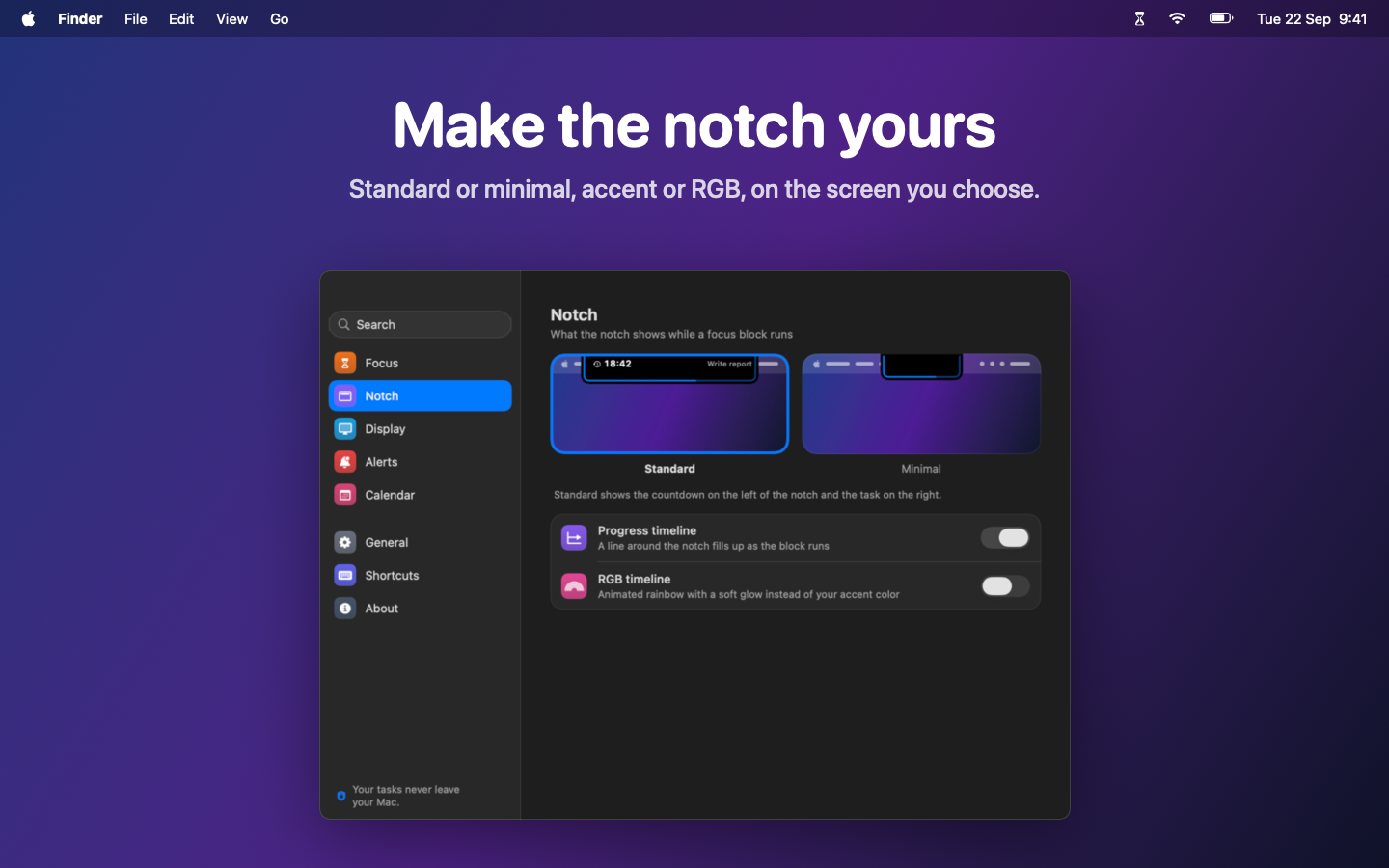Open the View menu
This screenshot has height=868, width=1389.
point(231,18)
